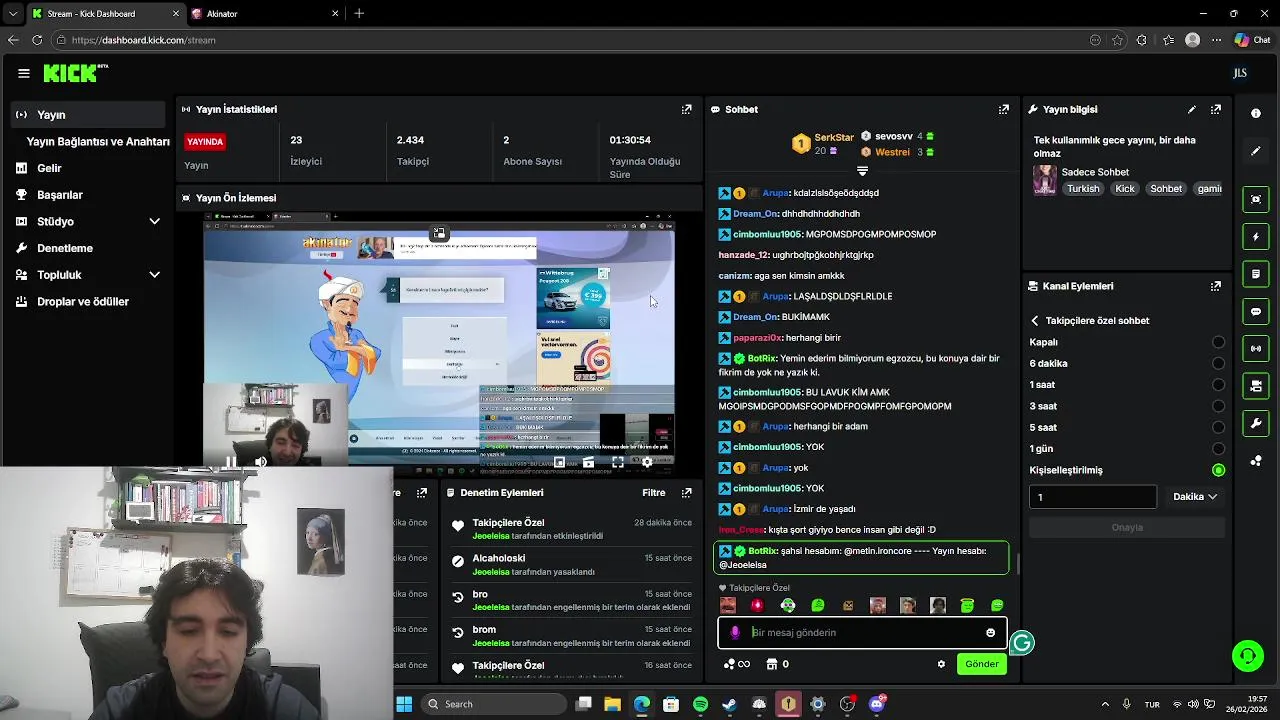Select the 6 dakika radio option

[1218, 364]
